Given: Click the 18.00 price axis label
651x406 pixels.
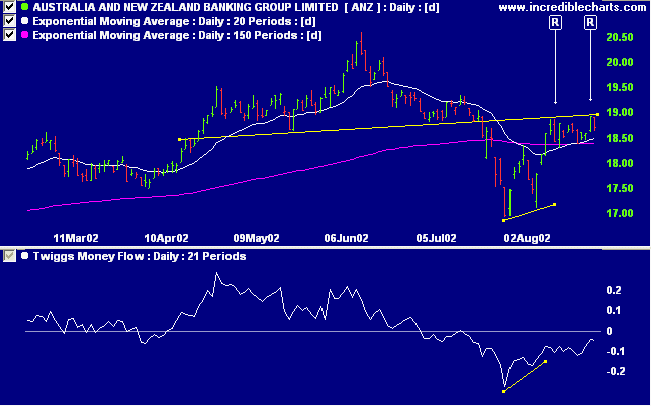Looking at the screenshot, I should pyautogui.click(x=620, y=163).
